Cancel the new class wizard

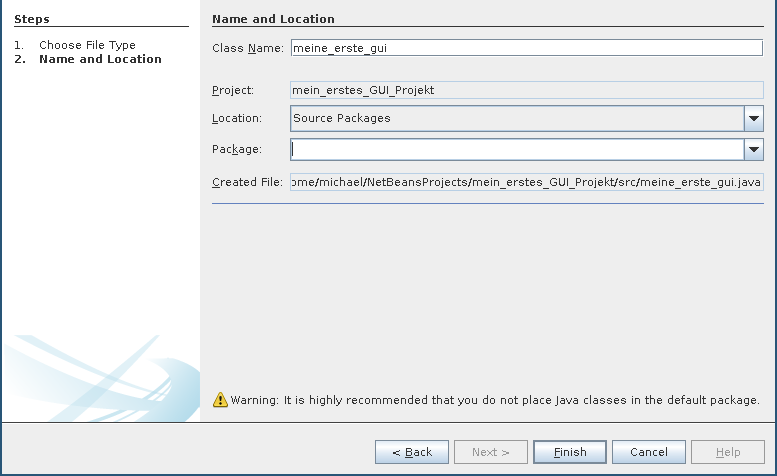648,452
